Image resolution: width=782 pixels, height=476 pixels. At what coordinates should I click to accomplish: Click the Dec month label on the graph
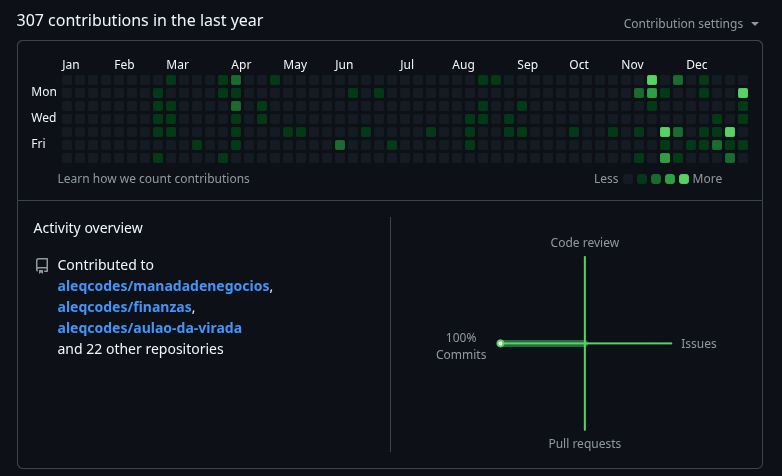pyautogui.click(x=696, y=65)
